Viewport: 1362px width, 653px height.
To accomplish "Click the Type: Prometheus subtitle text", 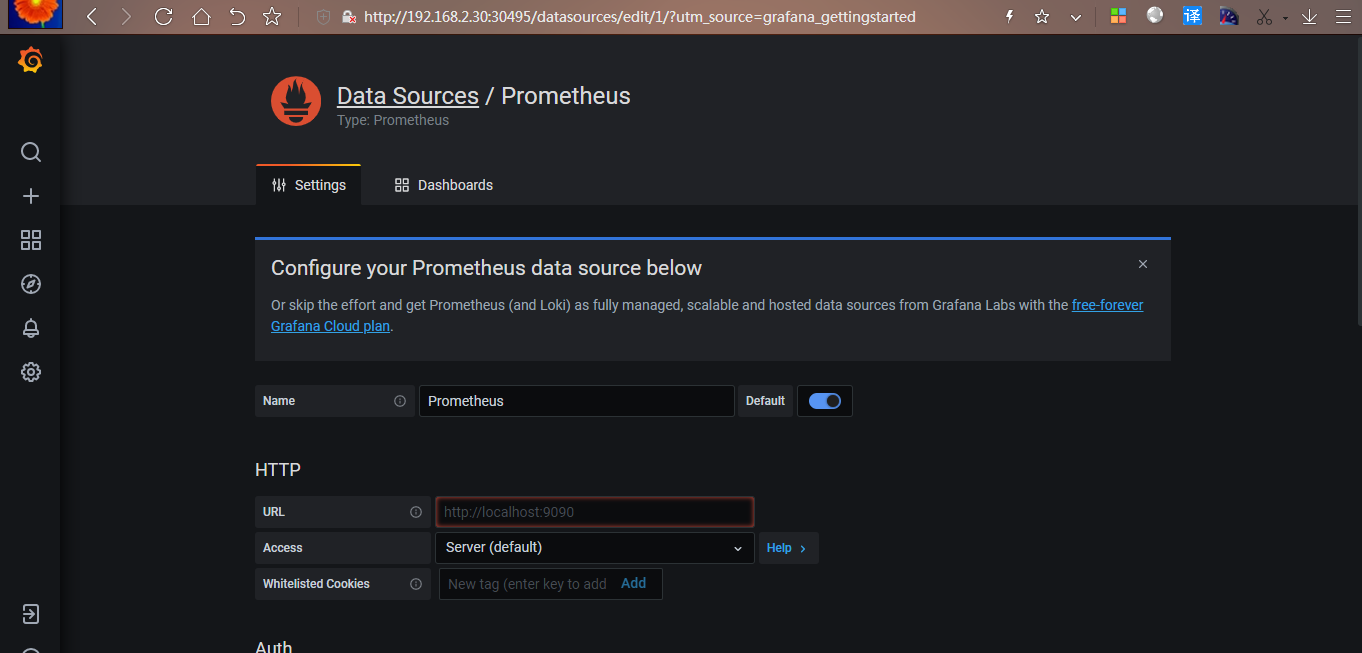I will click(393, 120).
